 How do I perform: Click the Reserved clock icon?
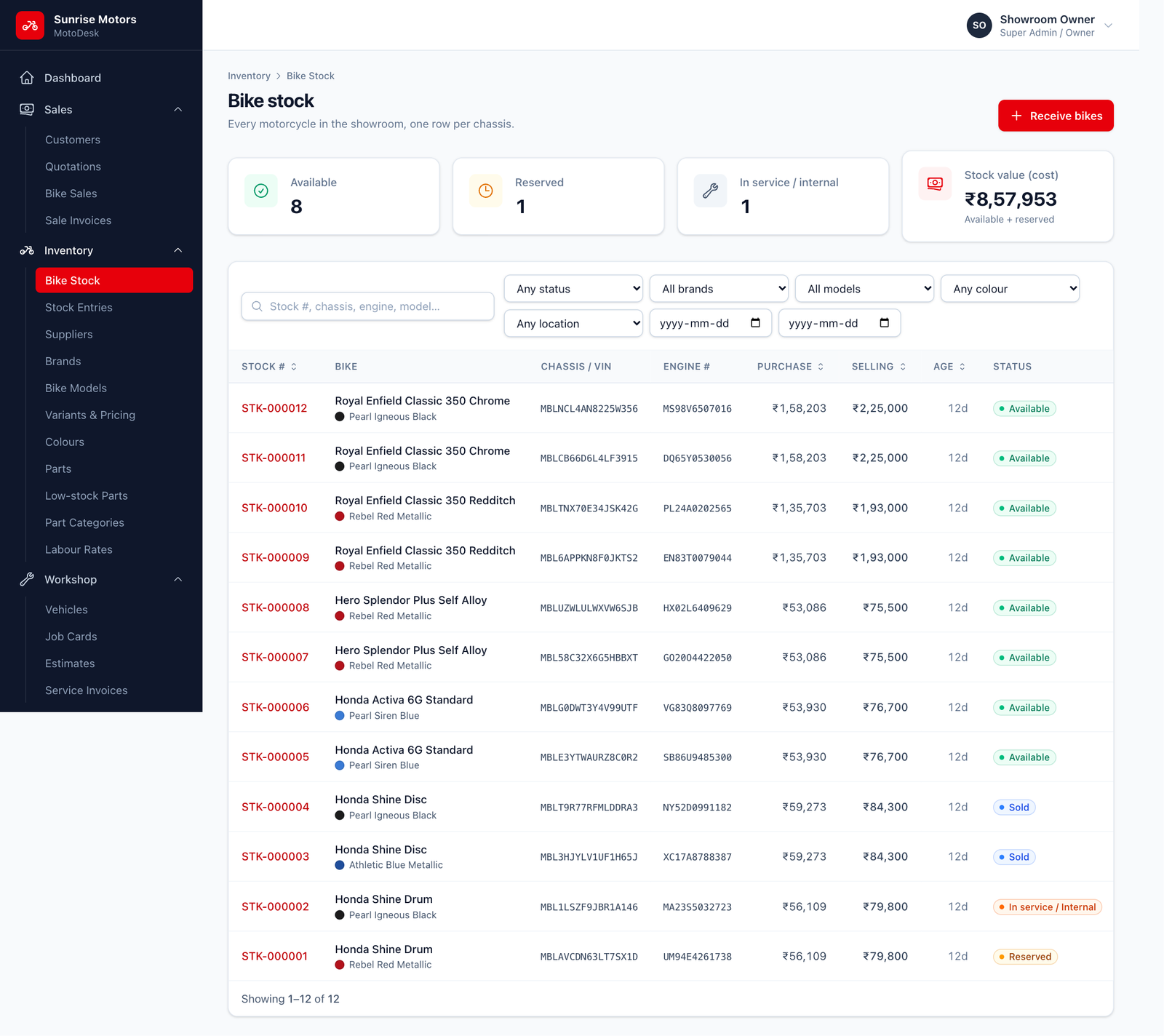coord(486,191)
